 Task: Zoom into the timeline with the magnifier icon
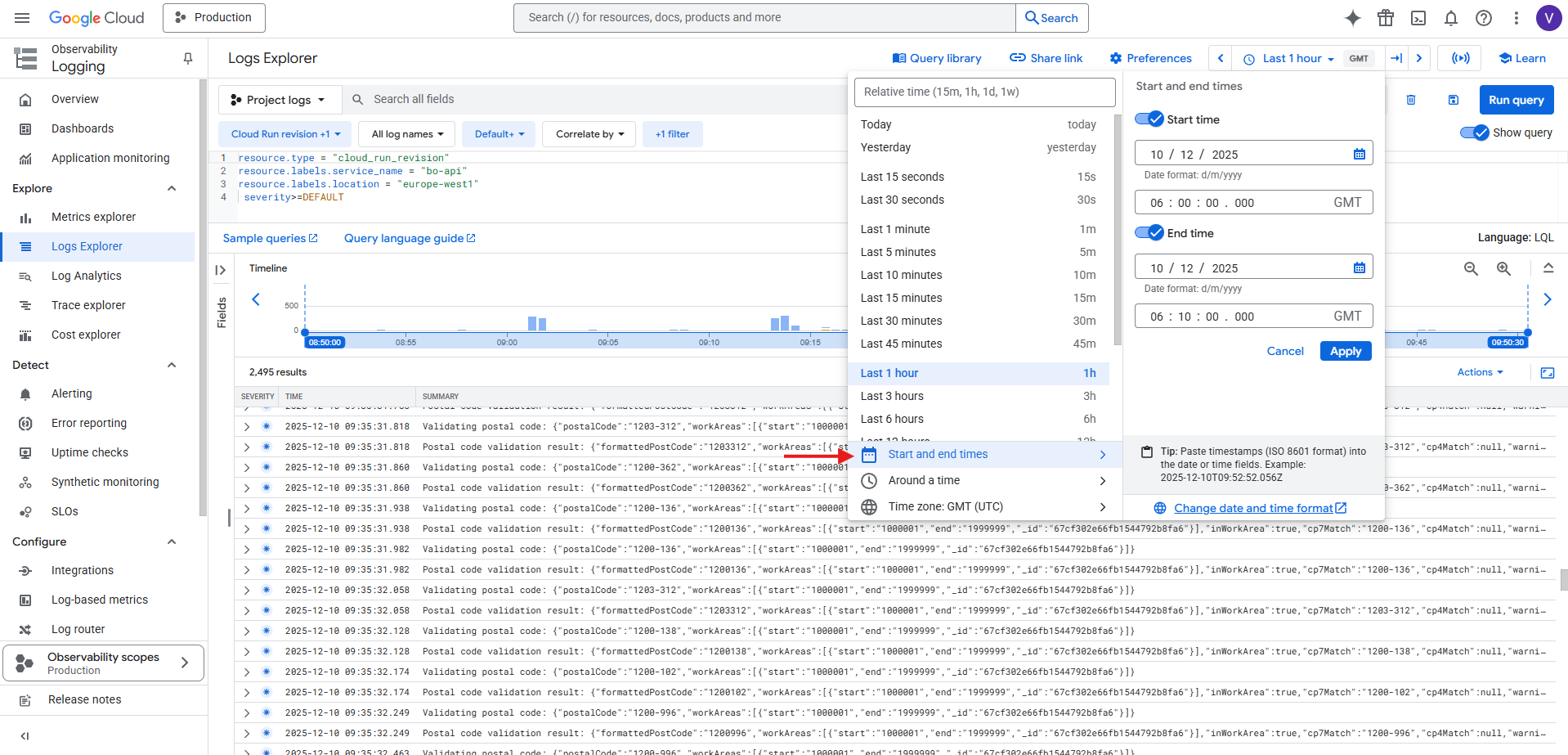1504,268
